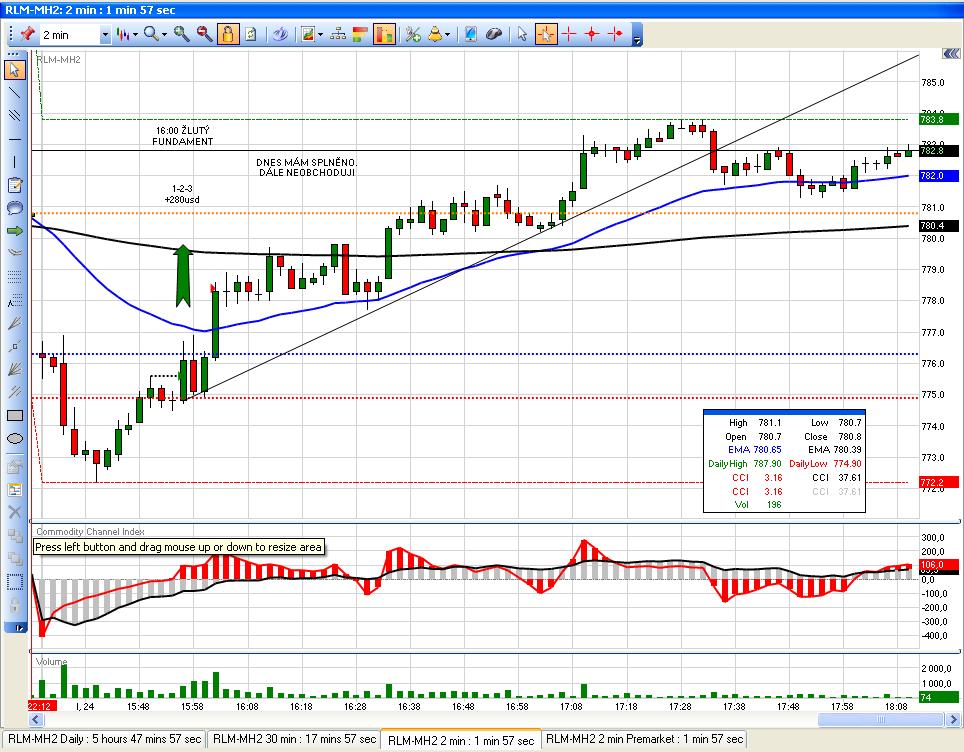Select the notepad annotation tool
The width and height of the screenshot is (964, 752).
(x=14, y=184)
